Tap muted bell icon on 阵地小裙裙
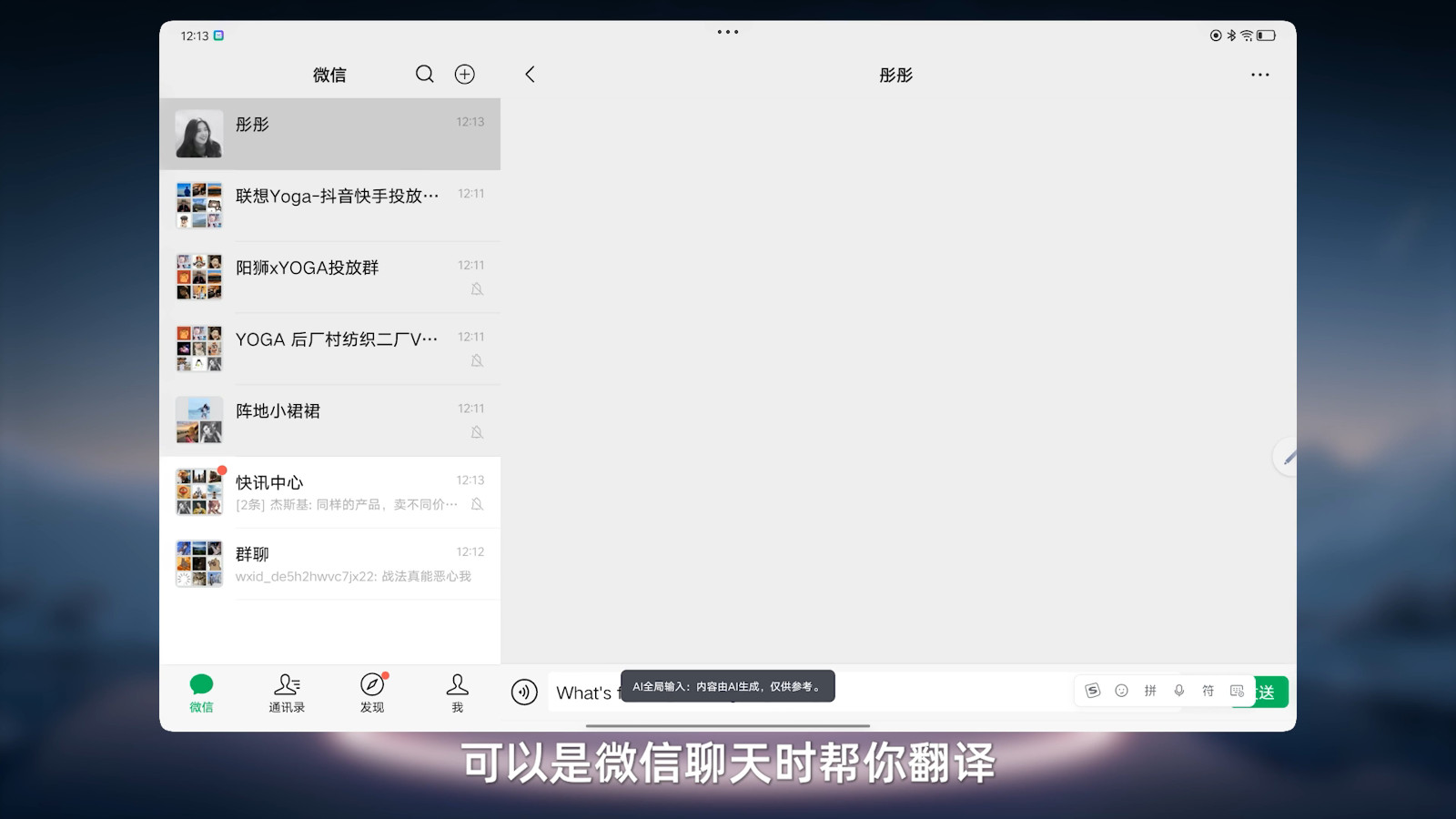The height and width of the screenshot is (819, 1456). [477, 432]
